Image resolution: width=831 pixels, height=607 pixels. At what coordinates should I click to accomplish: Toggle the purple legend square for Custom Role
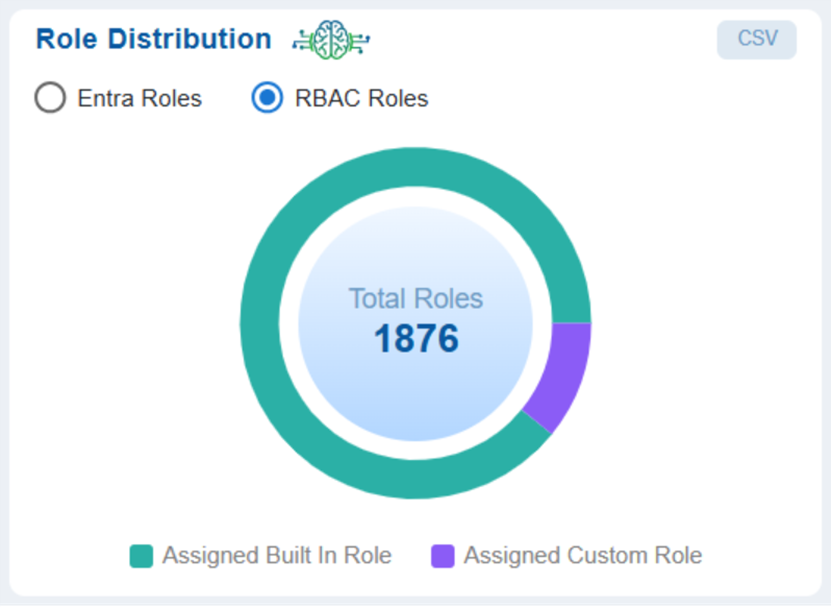coord(442,556)
